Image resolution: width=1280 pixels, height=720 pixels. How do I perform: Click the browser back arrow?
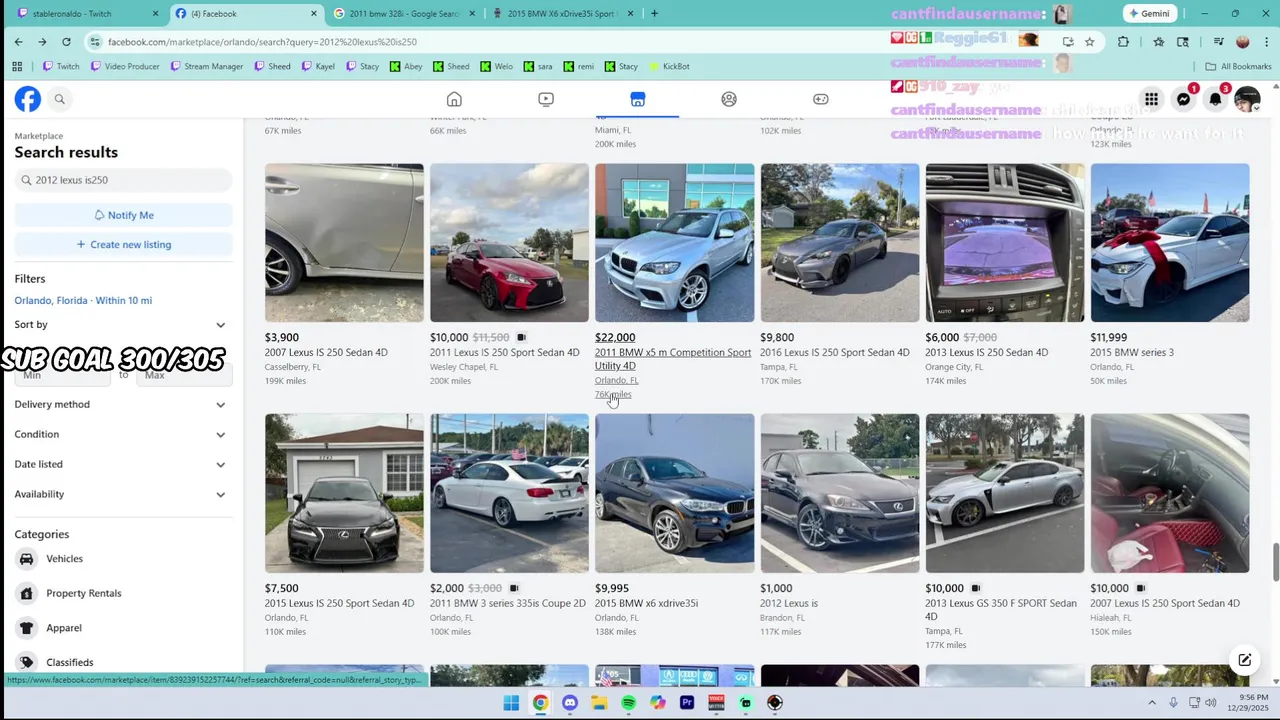(x=18, y=42)
